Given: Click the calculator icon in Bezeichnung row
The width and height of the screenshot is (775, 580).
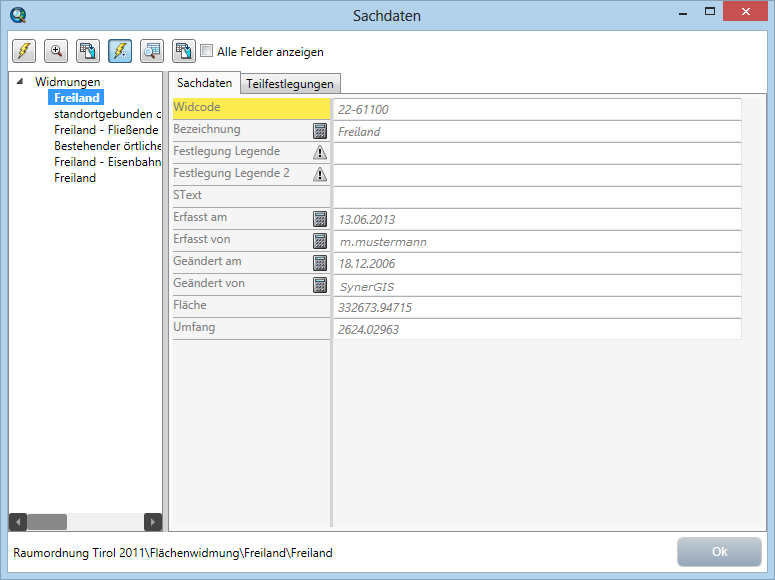Looking at the screenshot, I should tap(320, 131).
